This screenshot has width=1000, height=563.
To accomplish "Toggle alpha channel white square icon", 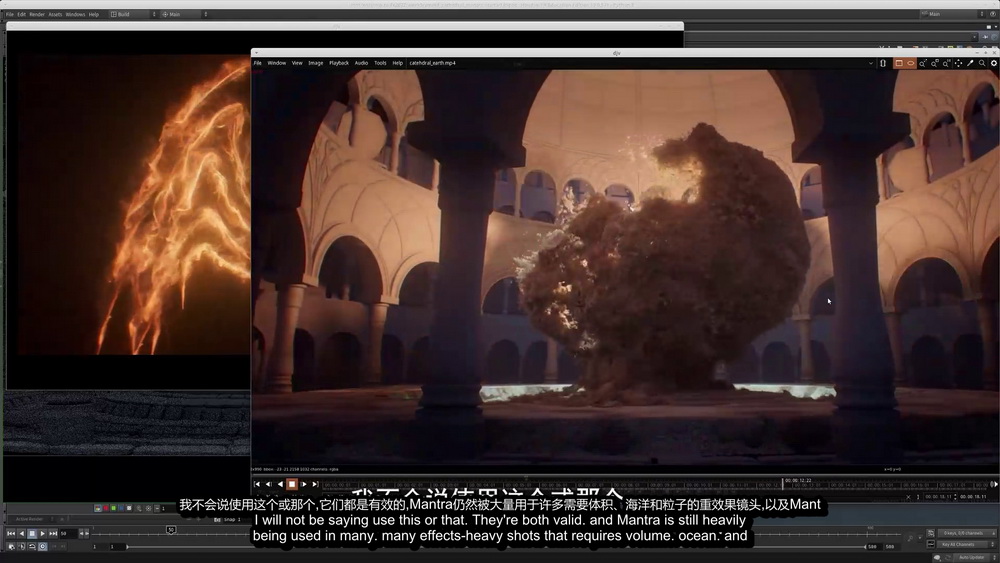I will point(129,508).
